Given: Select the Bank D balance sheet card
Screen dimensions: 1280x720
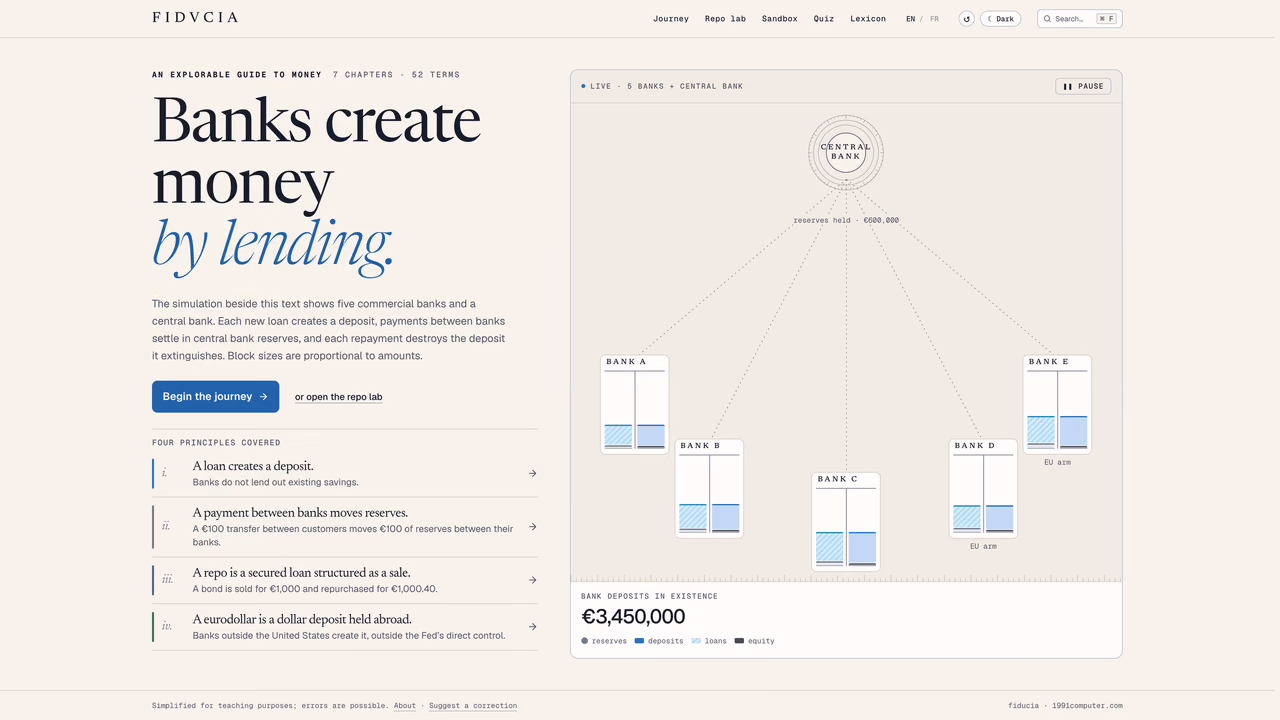Looking at the screenshot, I should coord(983,488).
